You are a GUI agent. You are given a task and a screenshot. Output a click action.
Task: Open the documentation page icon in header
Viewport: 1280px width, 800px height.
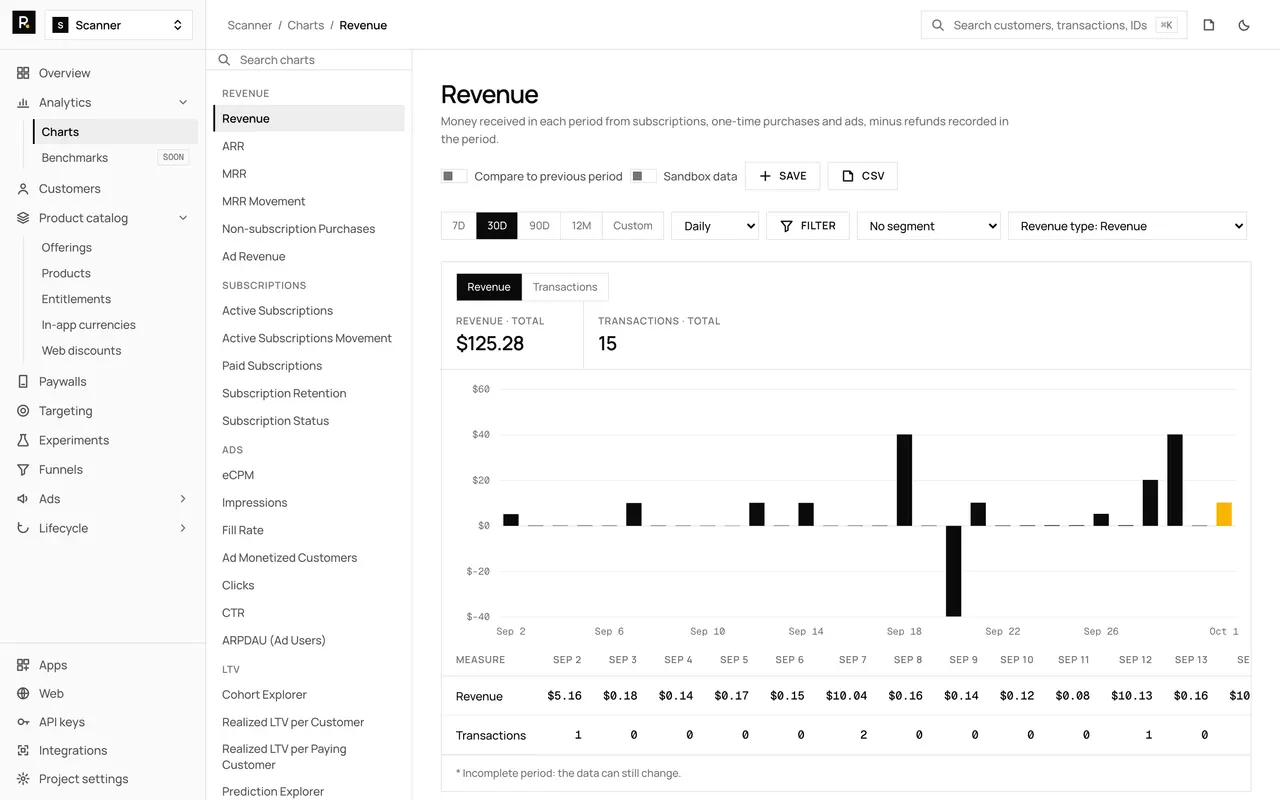pos(1209,25)
